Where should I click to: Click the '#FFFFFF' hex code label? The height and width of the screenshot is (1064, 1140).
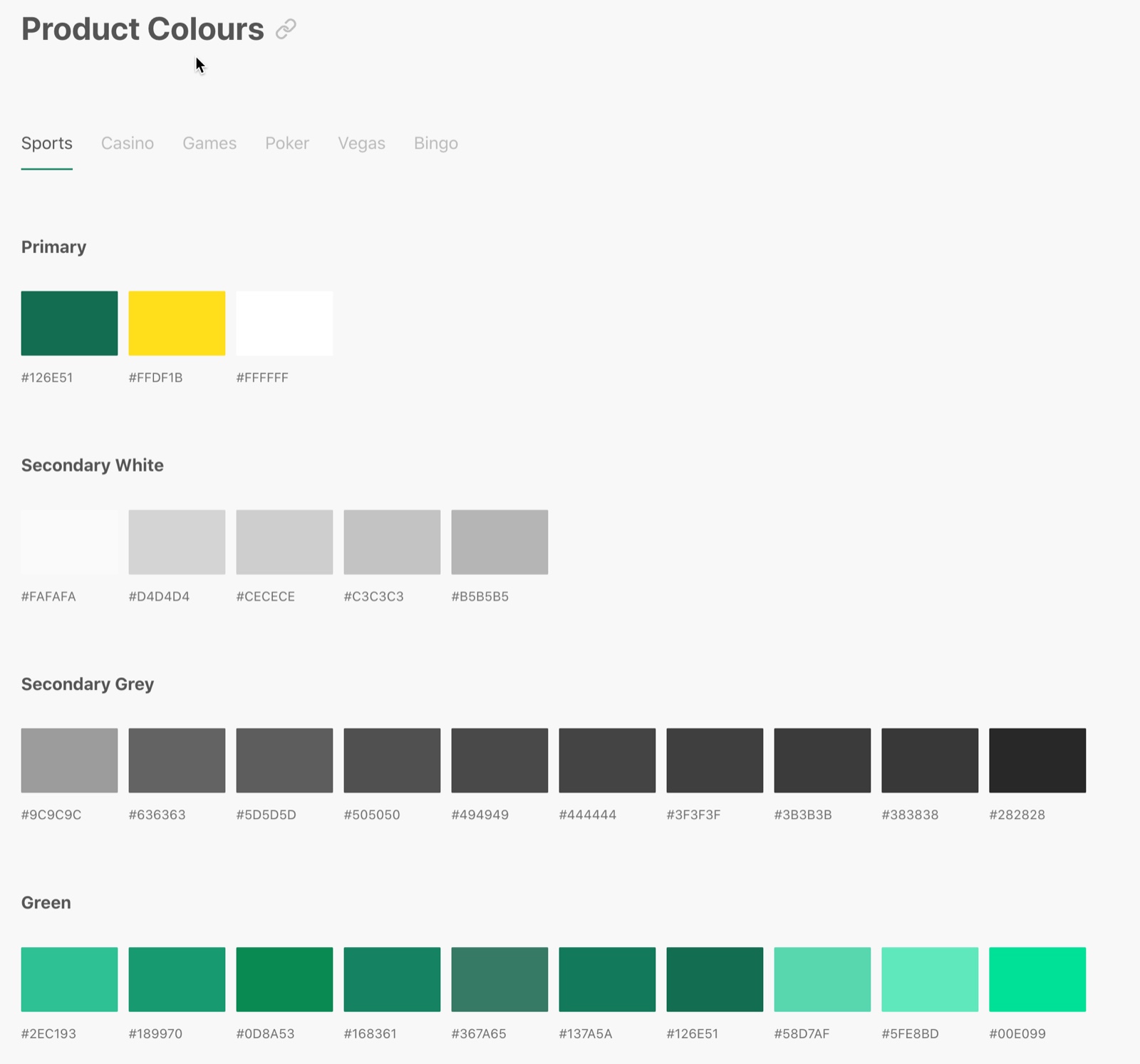[x=262, y=378]
